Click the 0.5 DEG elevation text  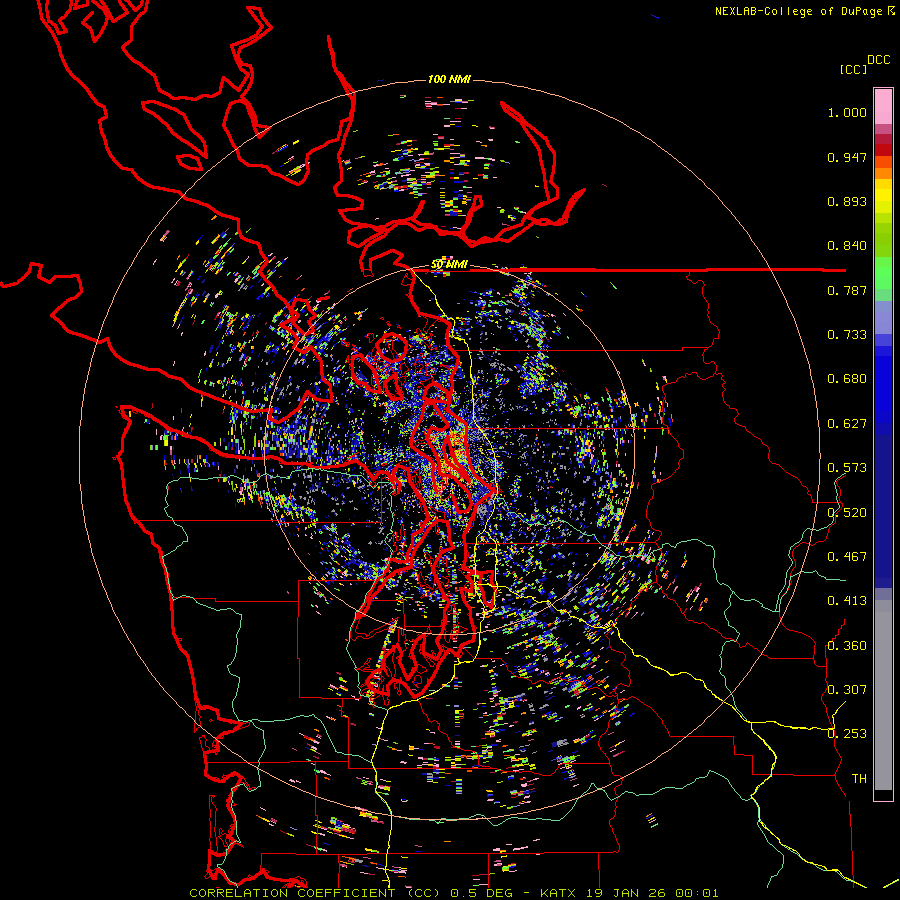[x=481, y=893]
